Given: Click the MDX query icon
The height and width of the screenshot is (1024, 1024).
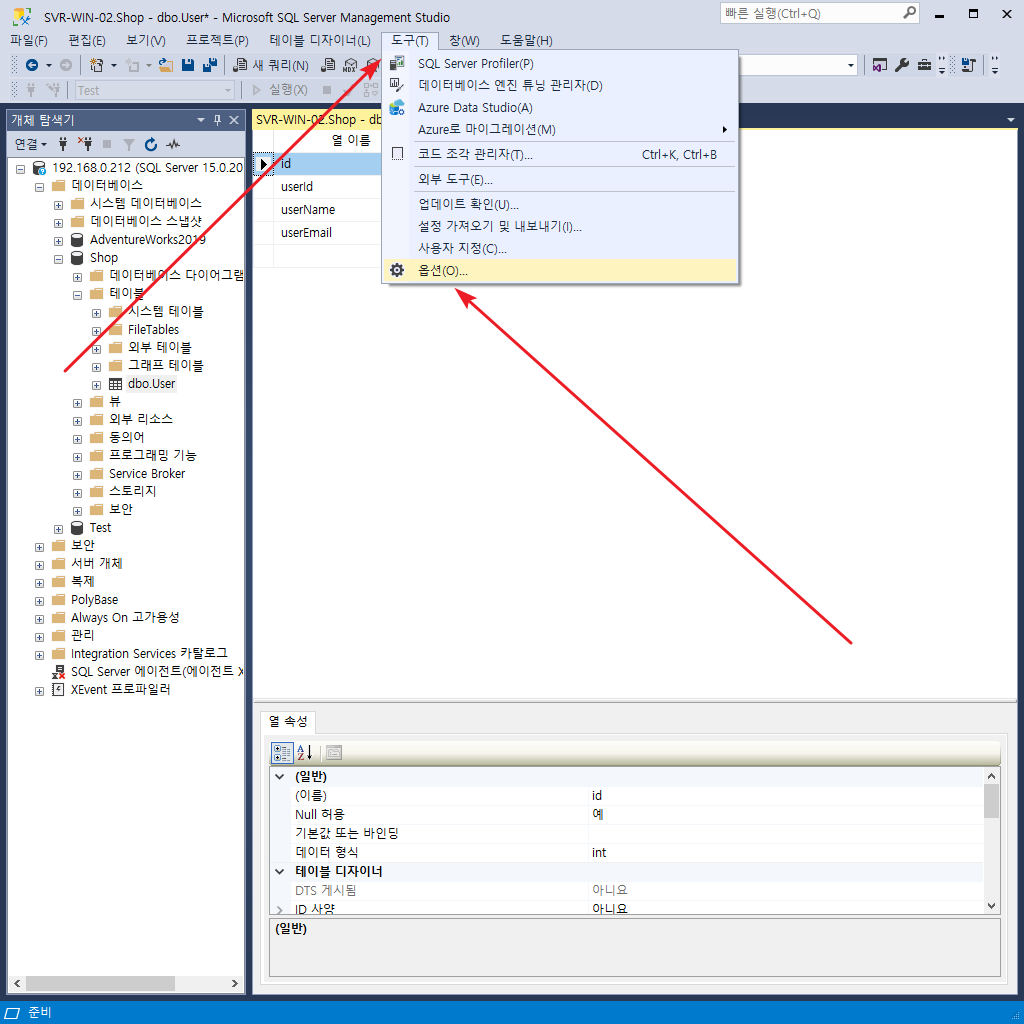Looking at the screenshot, I should point(350,65).
